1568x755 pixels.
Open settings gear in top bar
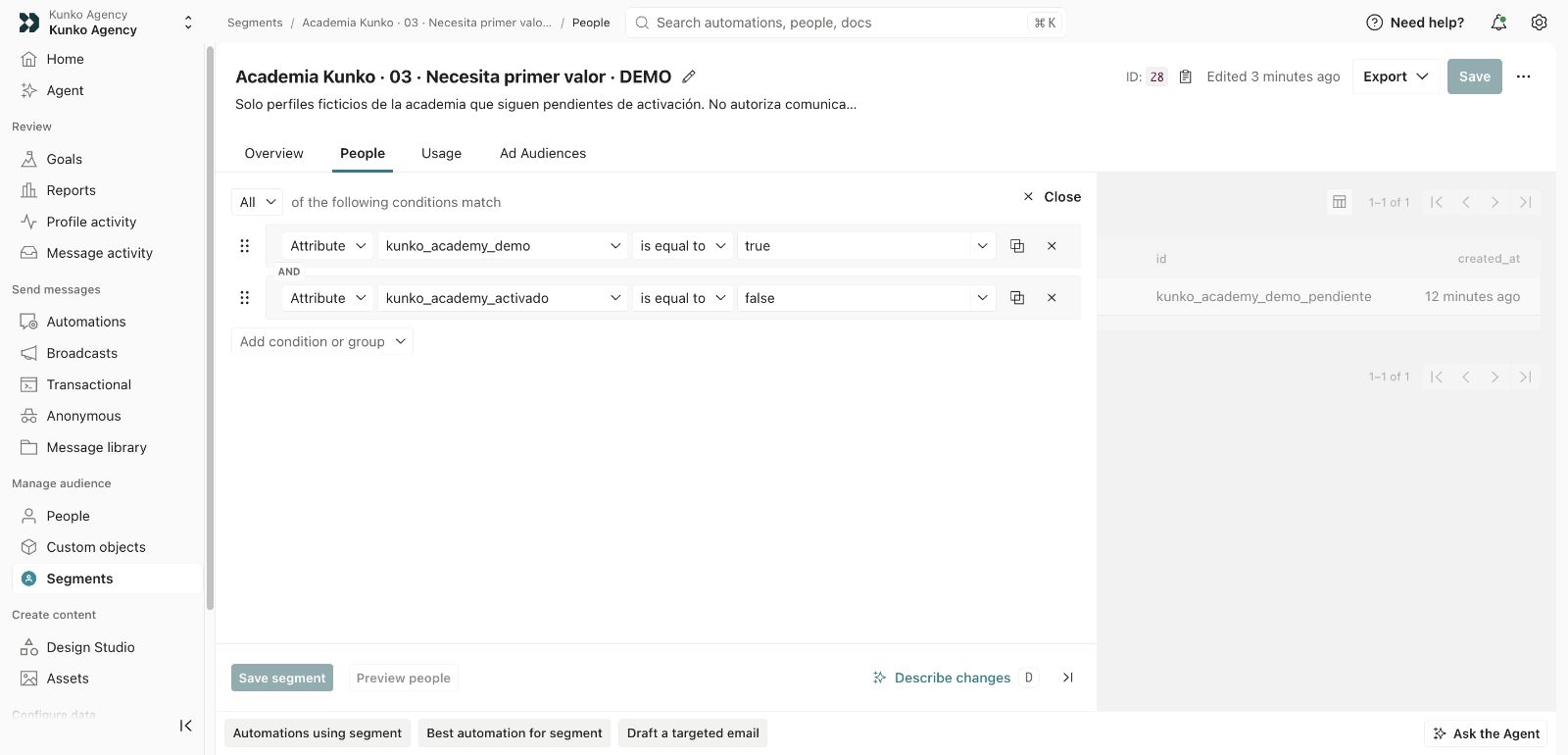coord(1540,23)
